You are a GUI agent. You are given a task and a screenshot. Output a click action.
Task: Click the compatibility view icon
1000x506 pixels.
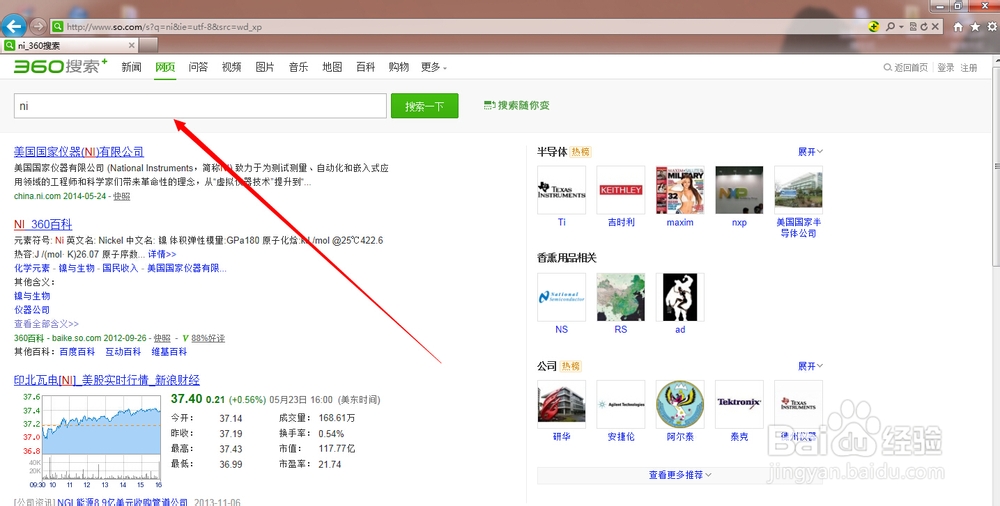(x=913, y=27)
